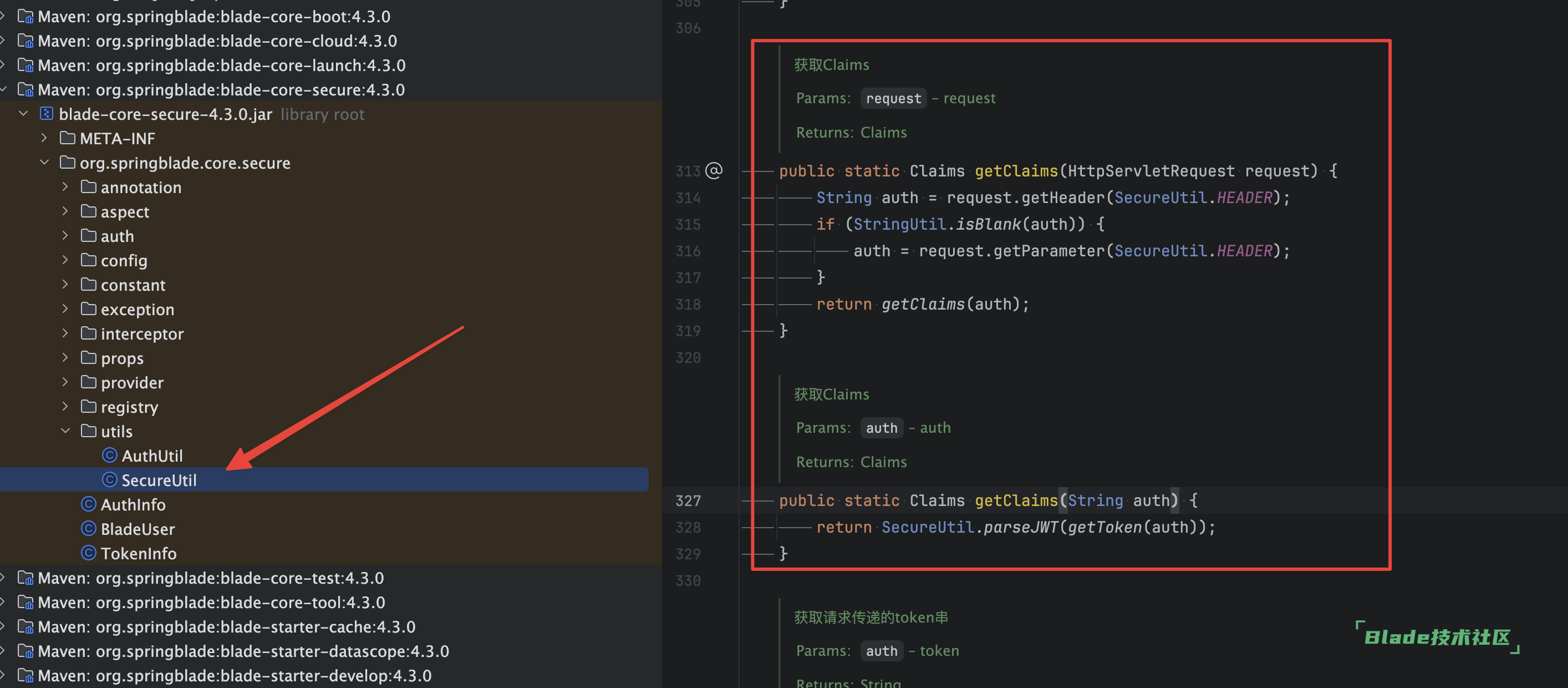
Task: Open the AuthInfo class file
Action: (x=133, y=504)
